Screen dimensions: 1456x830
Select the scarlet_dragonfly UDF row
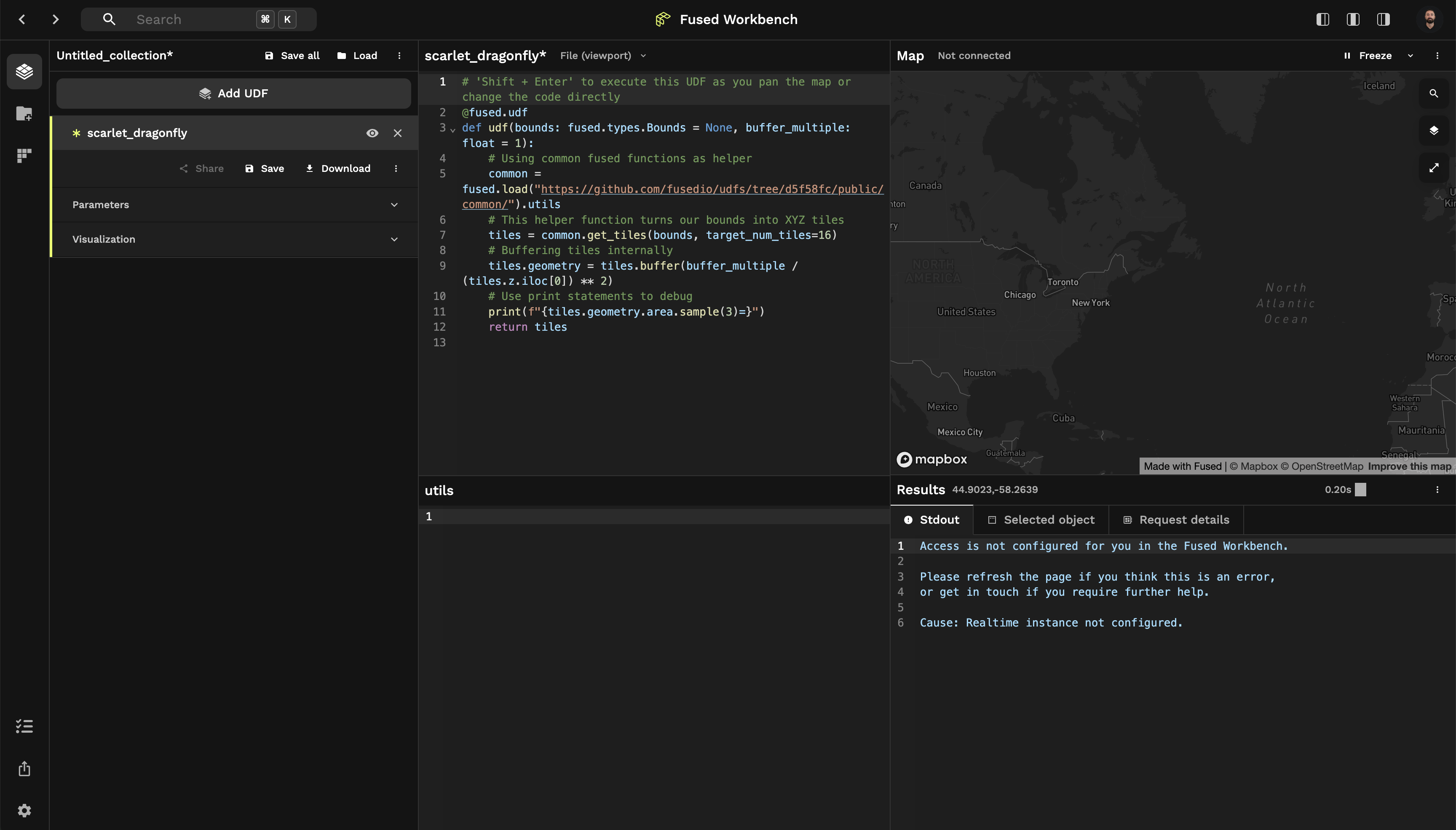[x=235, y=133]
